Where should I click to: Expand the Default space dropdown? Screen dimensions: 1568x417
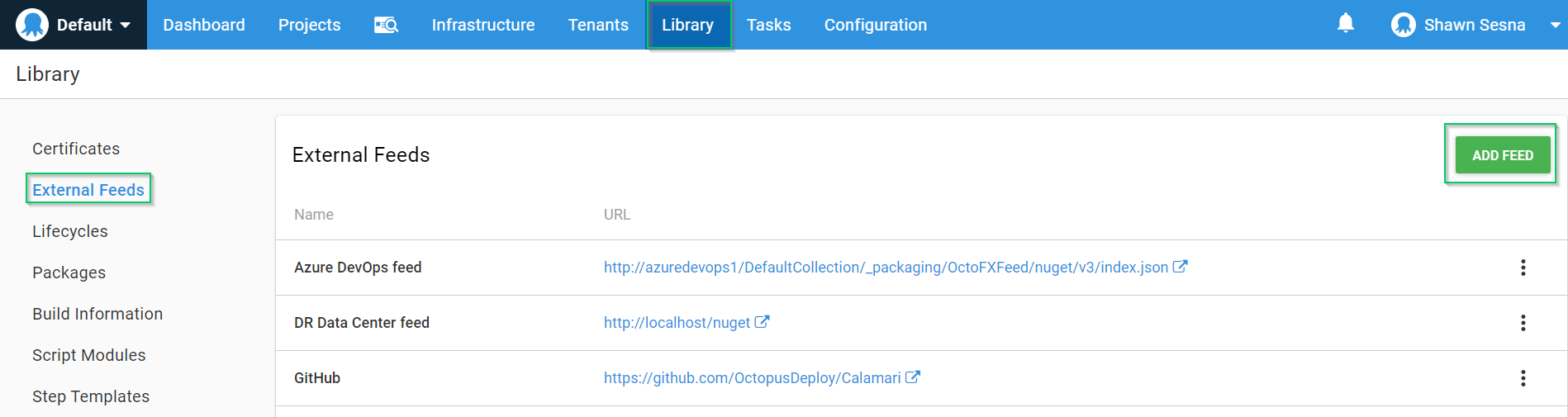(126, 25)
